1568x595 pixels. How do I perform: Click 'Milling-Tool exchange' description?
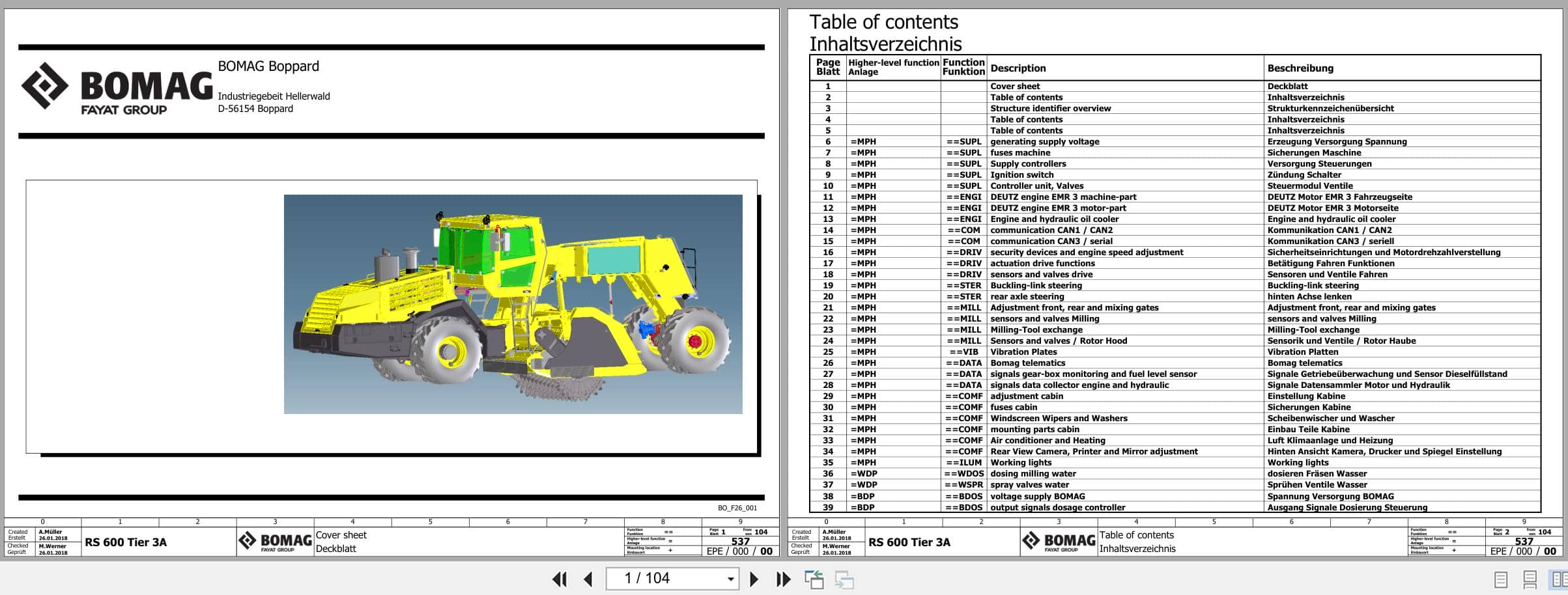[1036, 329]
